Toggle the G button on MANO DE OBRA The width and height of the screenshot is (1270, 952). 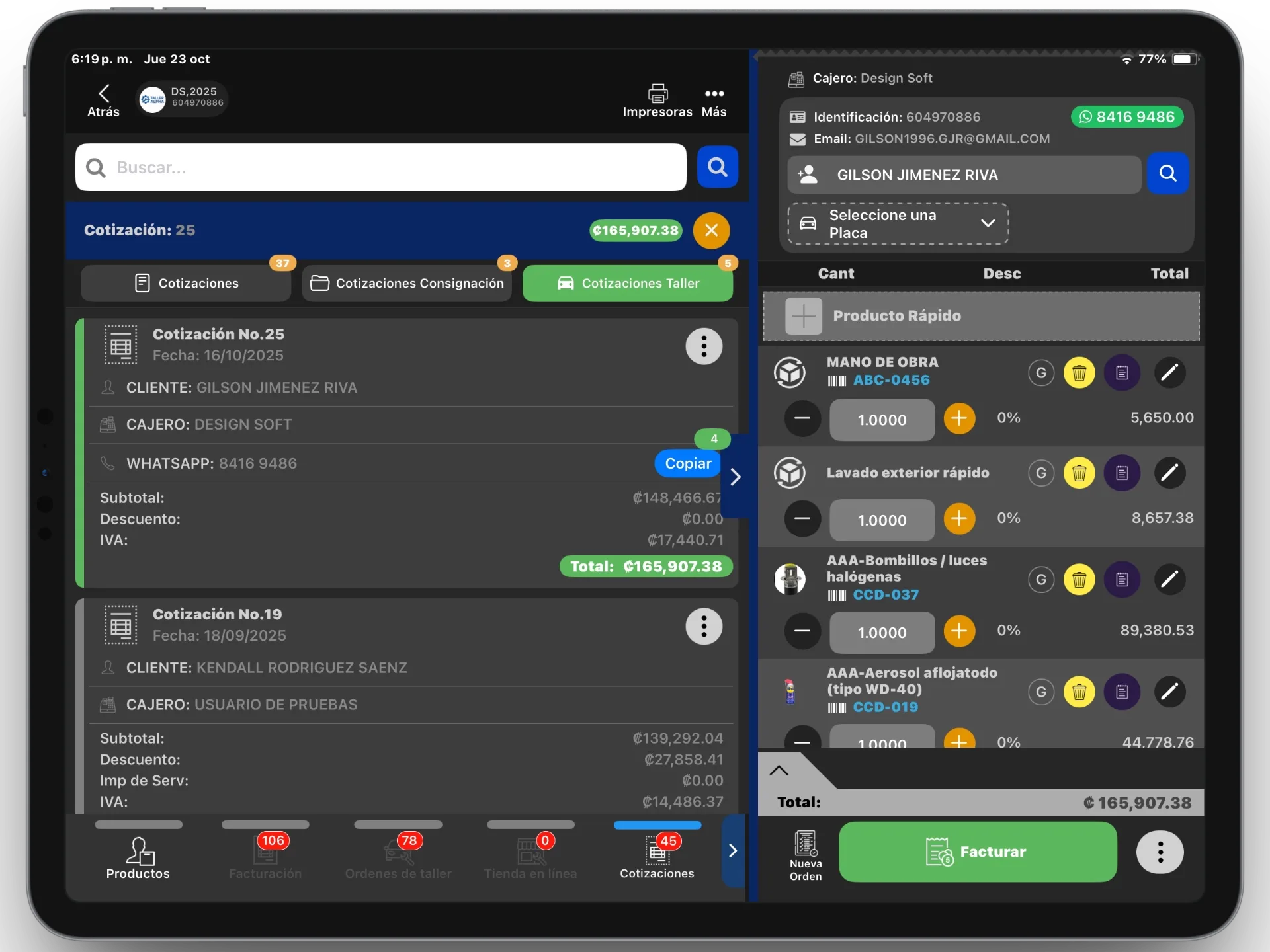[1040, 373]
